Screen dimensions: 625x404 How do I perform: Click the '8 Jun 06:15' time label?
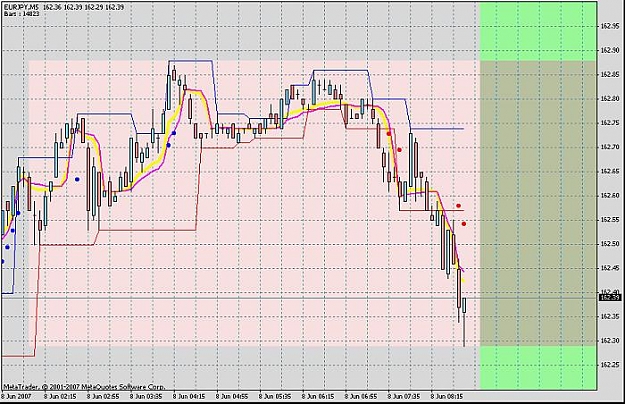318,396
